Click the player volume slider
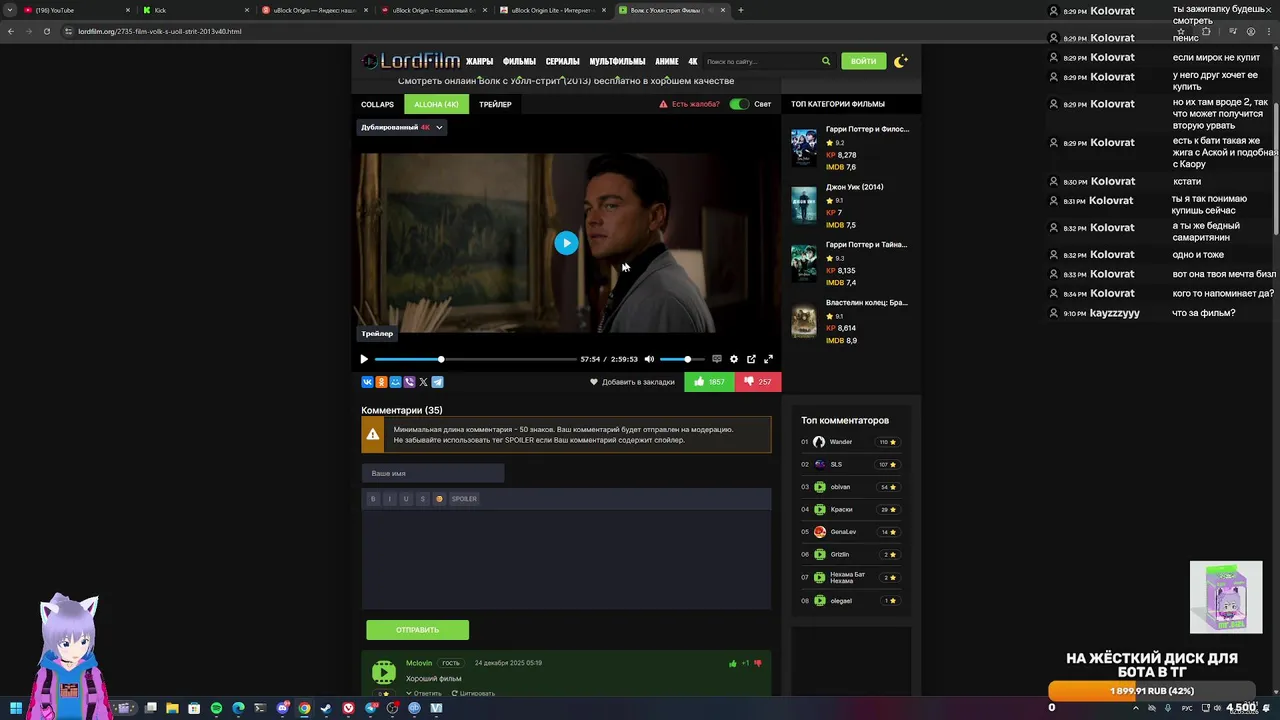 coord(682,359)
